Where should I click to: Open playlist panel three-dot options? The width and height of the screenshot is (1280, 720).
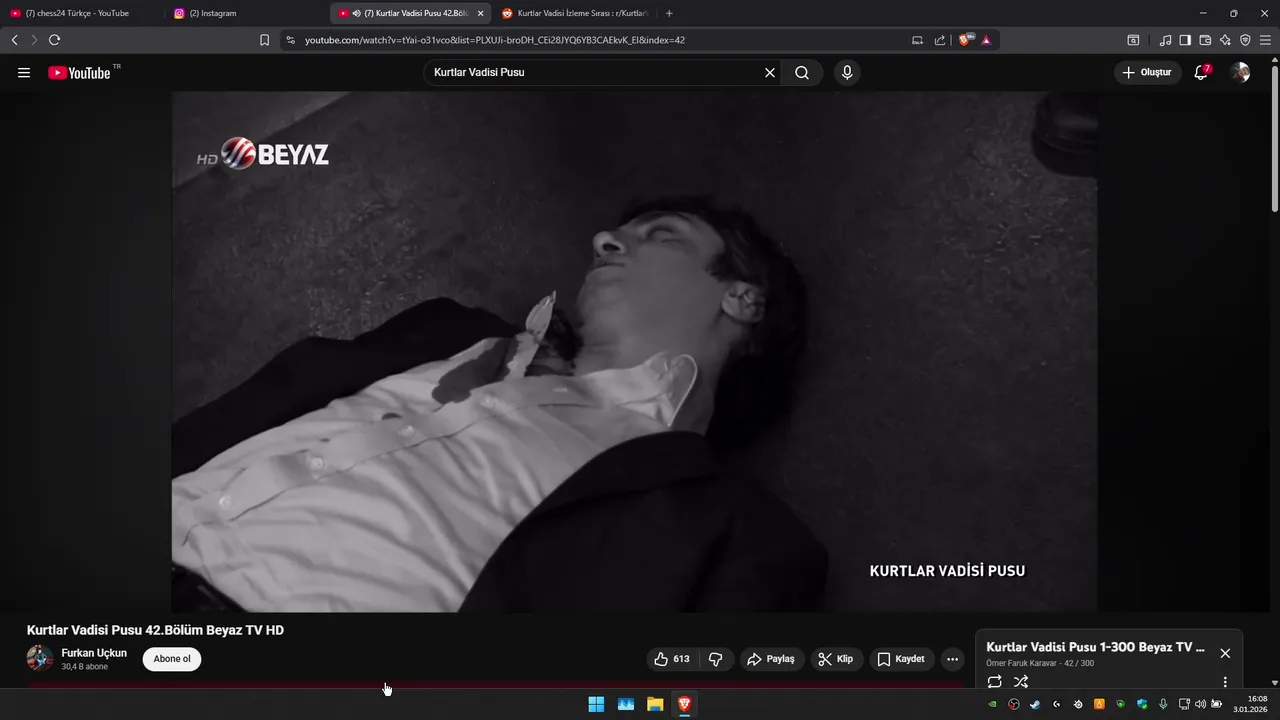[1225, 682]
